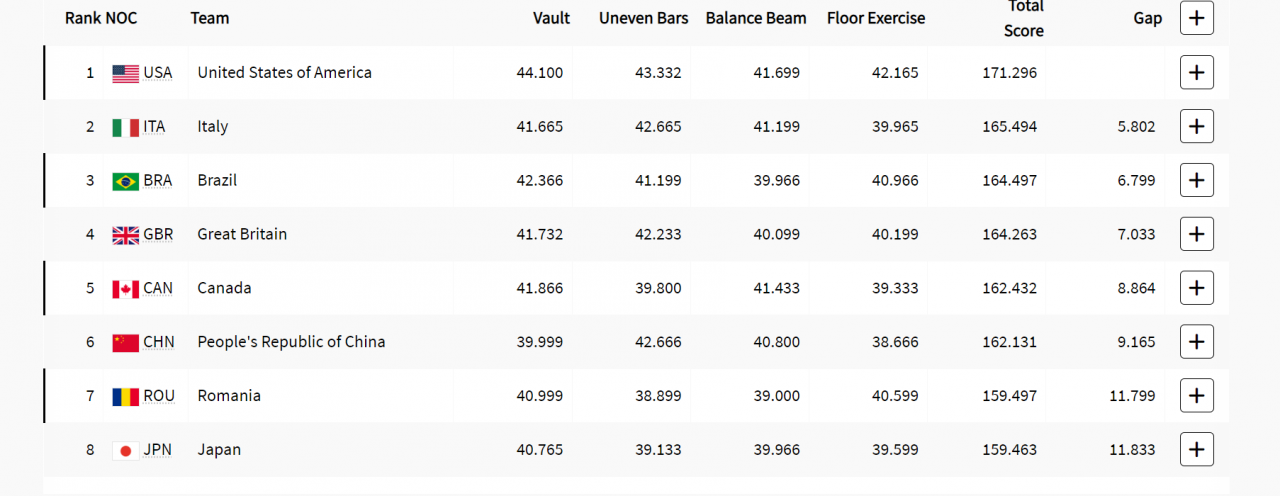Open Brazil team details plus icon

tap(1197, 180)
